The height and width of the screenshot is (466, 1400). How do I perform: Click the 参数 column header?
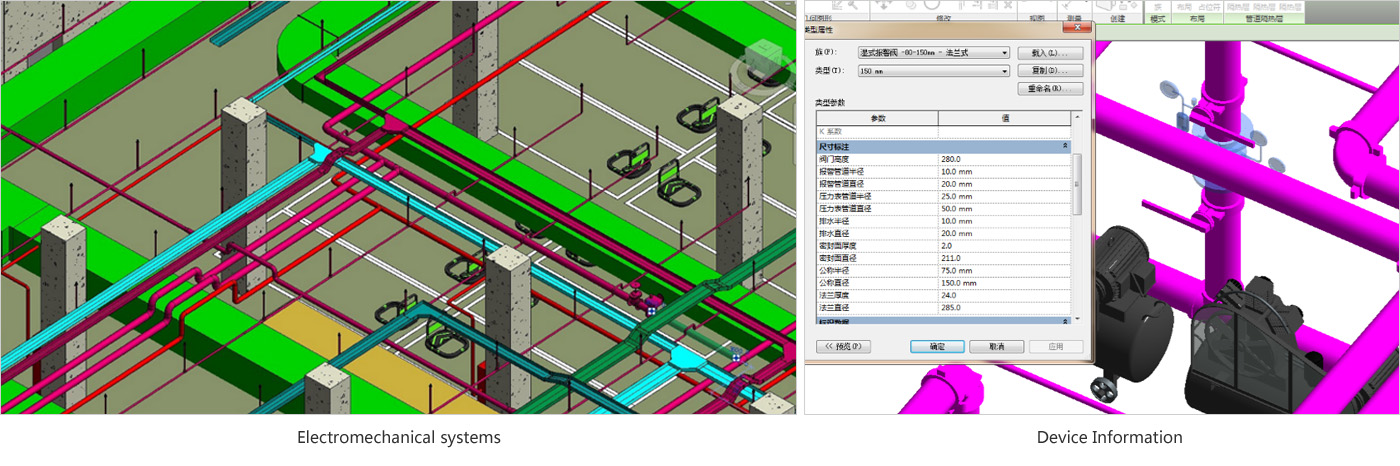coord(877,119)
